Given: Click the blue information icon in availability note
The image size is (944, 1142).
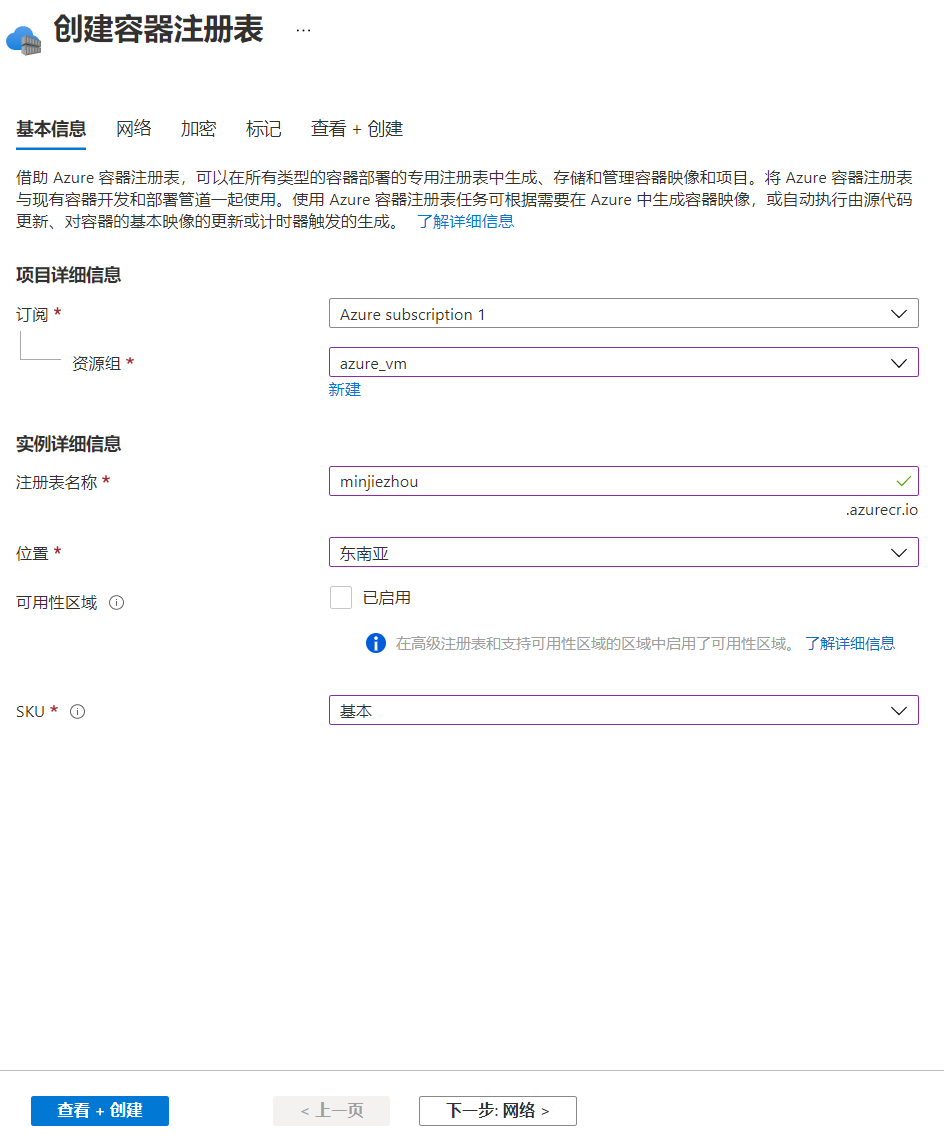Looking at the screenshot, I should point(376,643).
